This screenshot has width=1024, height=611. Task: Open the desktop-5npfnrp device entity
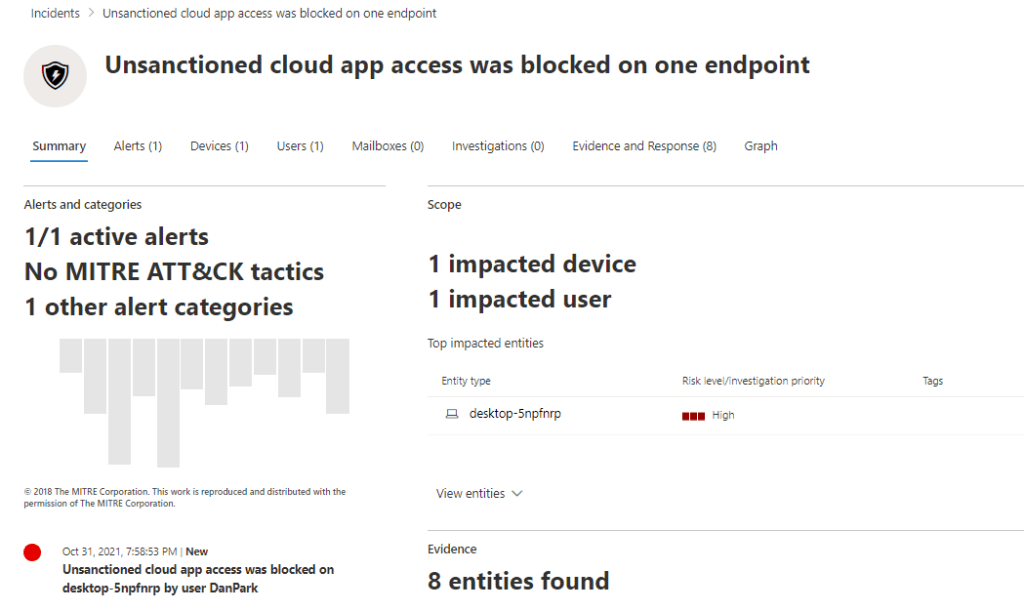click(x=515, y=414)
